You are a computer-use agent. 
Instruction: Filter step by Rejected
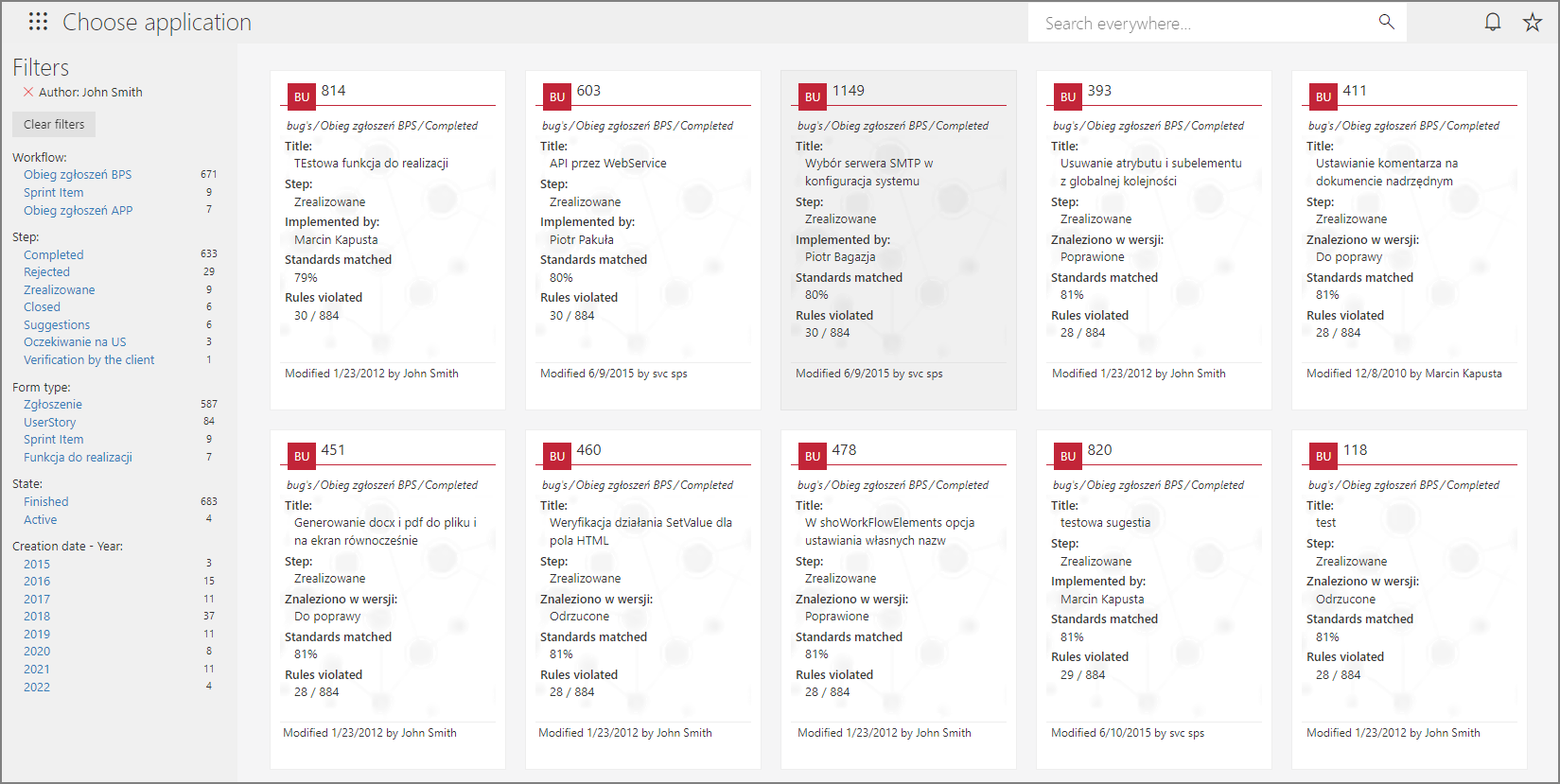pyautogui.click(x=46, y=271)
